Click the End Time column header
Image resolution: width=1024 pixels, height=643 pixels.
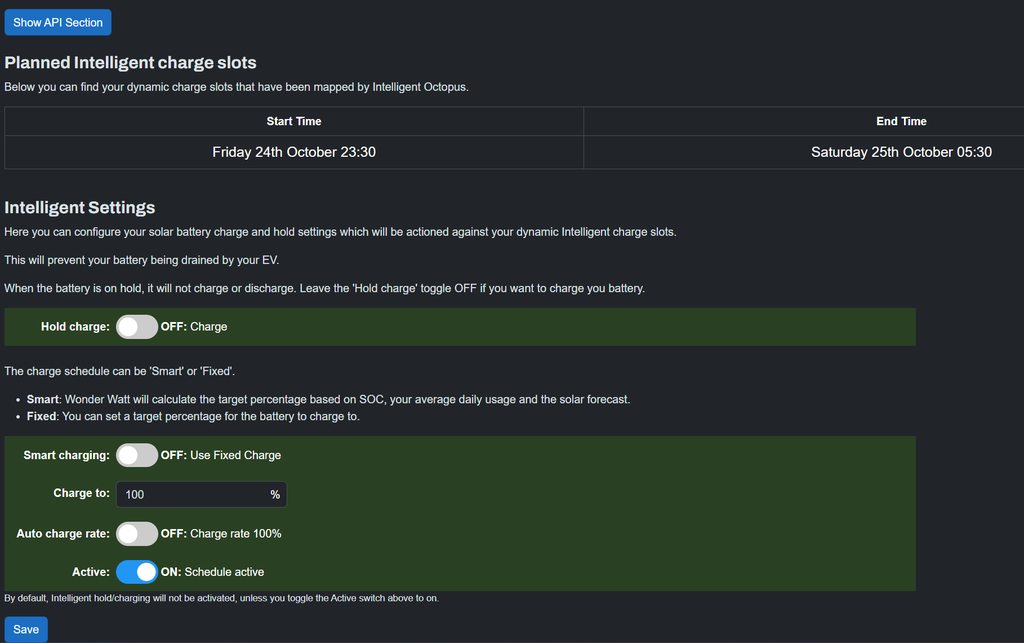click(x=901, y=121)
